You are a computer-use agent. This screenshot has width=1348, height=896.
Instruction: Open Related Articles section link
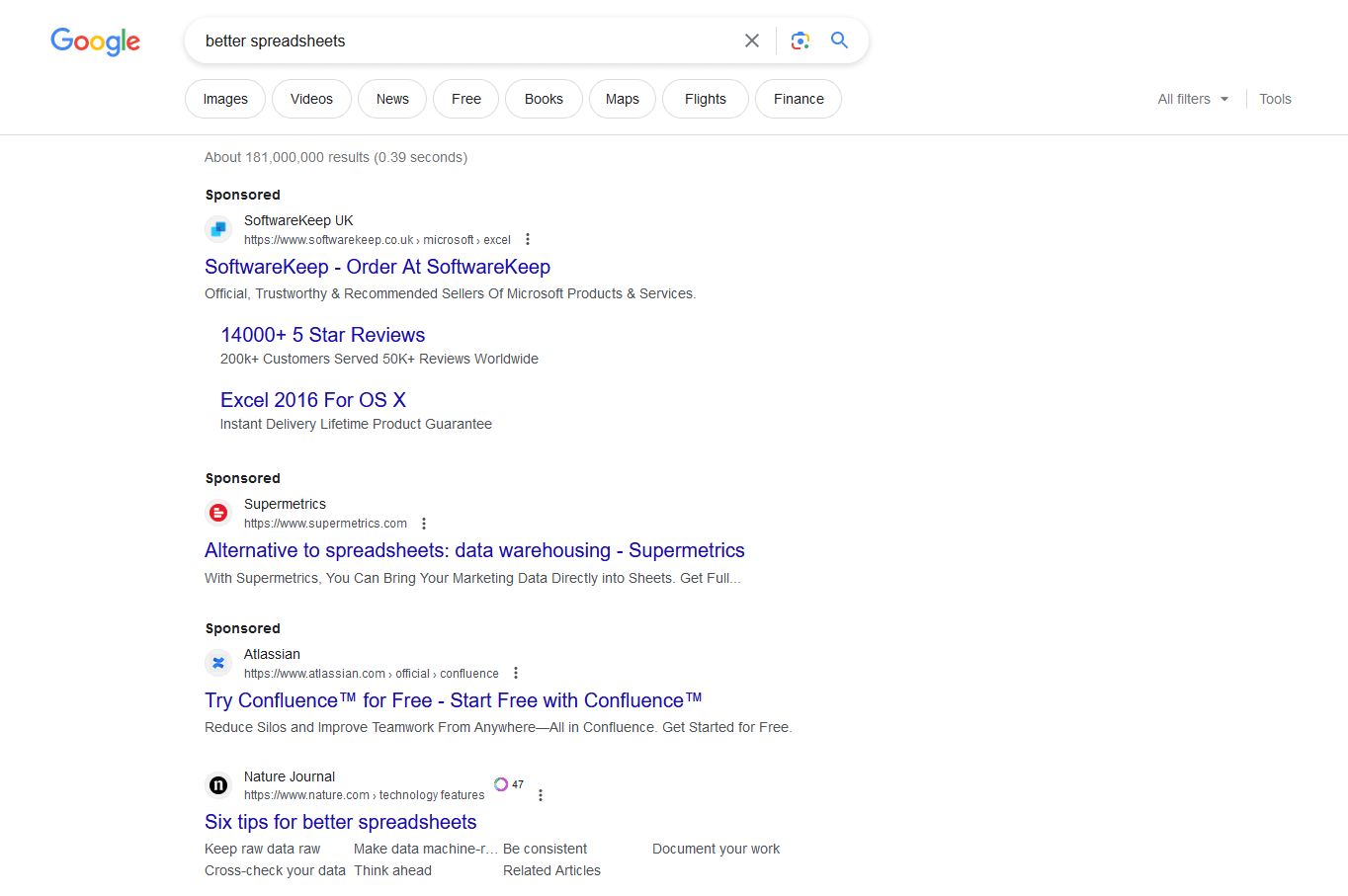(x=551, y=870)
